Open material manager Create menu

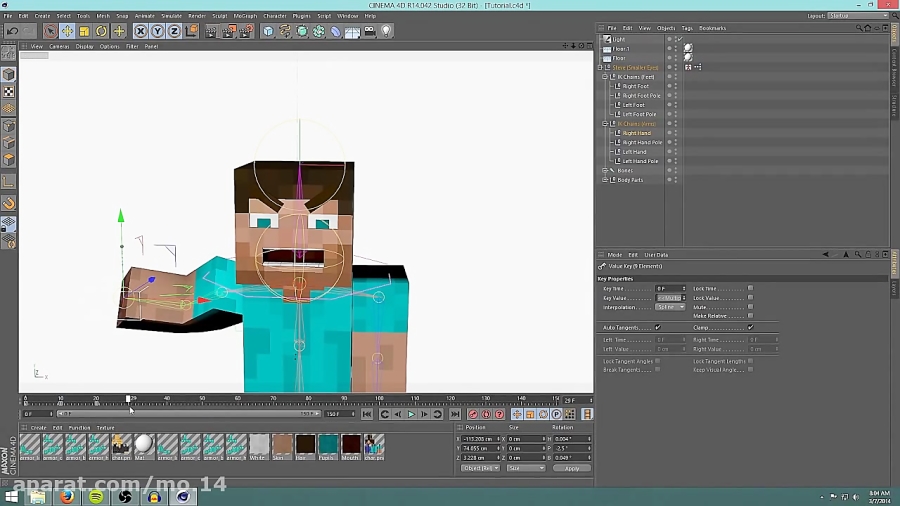point(38,428)
